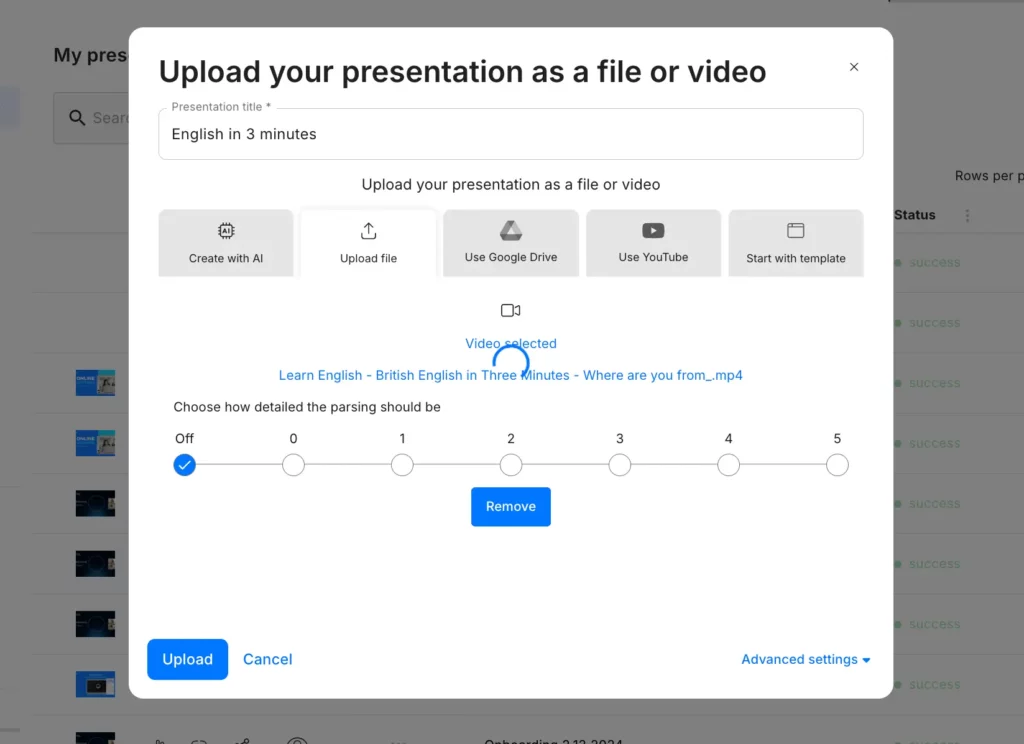Close the upload dialog with X
Viewport: 1024px width, 744px height.
click(854, 67)
